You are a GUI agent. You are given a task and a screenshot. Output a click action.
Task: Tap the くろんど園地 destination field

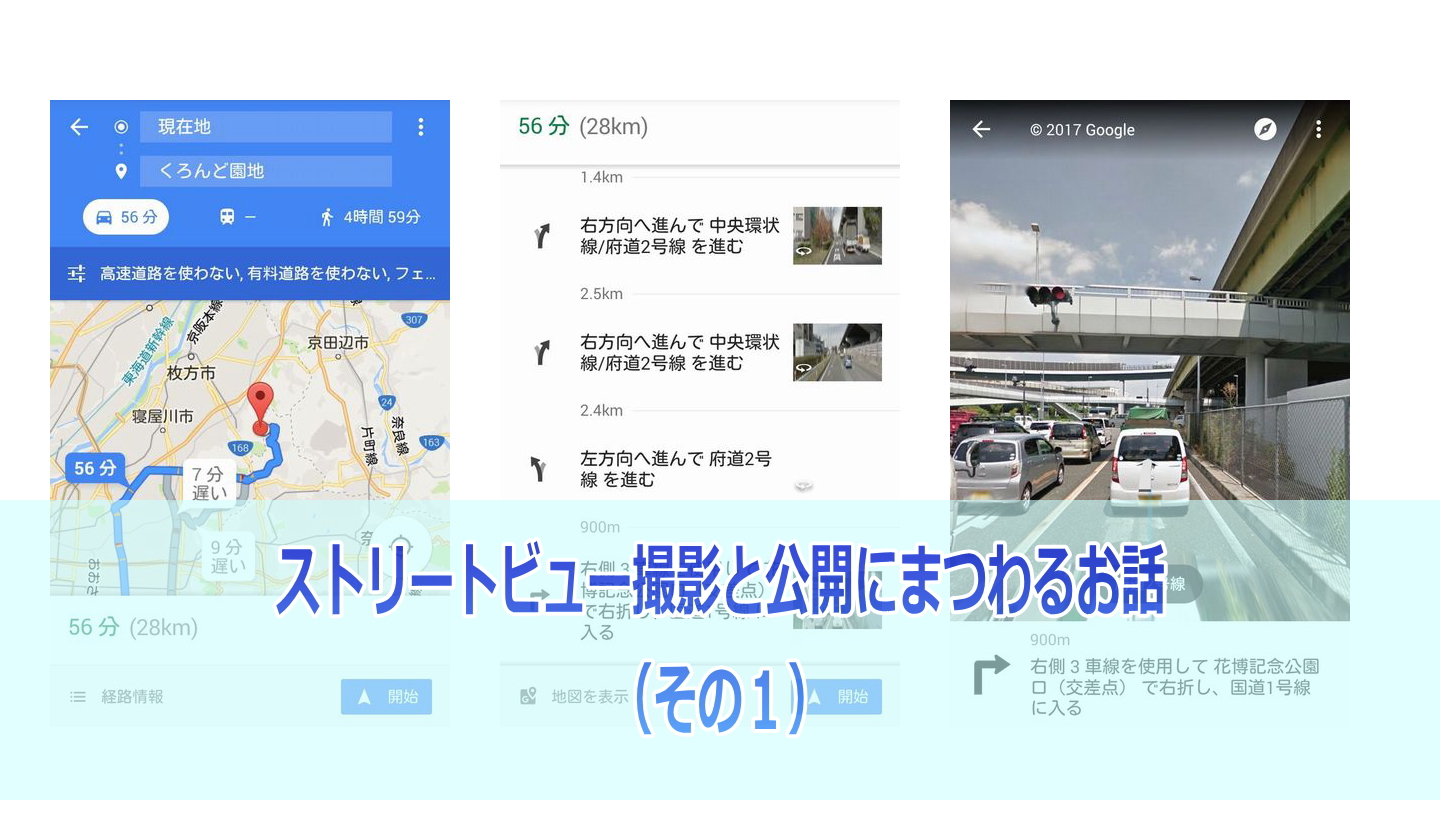[x=265, y=171]
